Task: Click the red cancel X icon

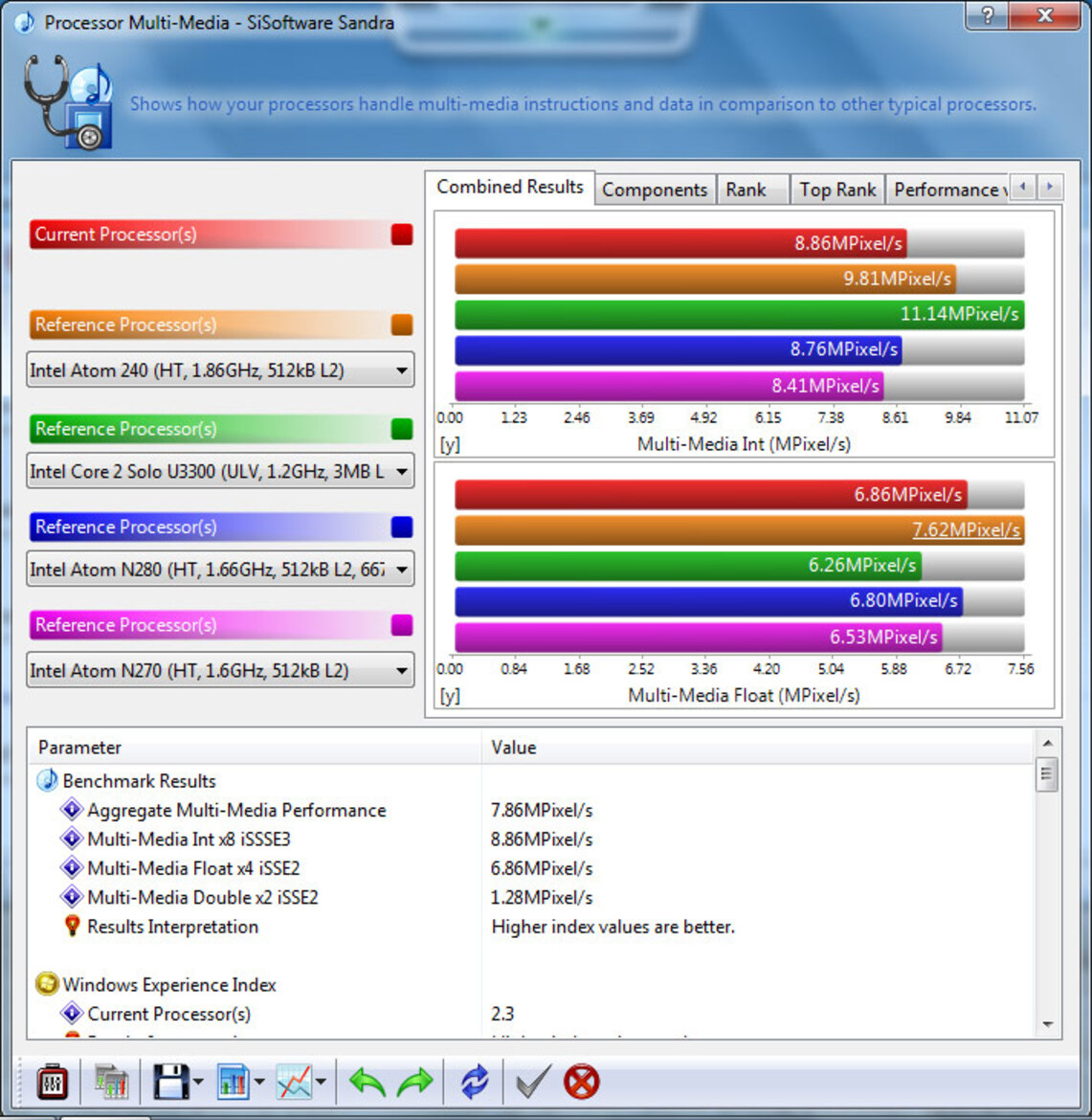Action: [x=581, y=1082]
